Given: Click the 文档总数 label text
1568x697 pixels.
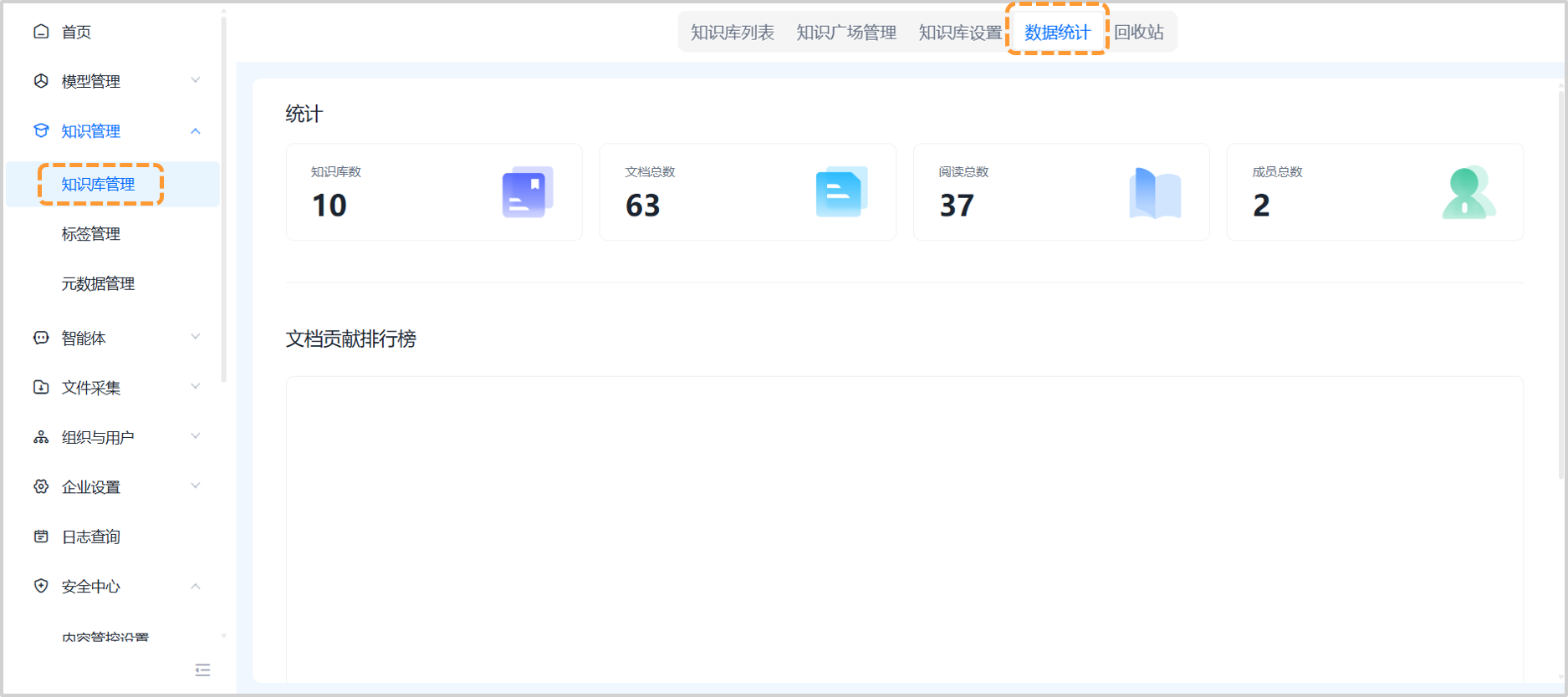Looking at the screenshot, I should [650, 171].
